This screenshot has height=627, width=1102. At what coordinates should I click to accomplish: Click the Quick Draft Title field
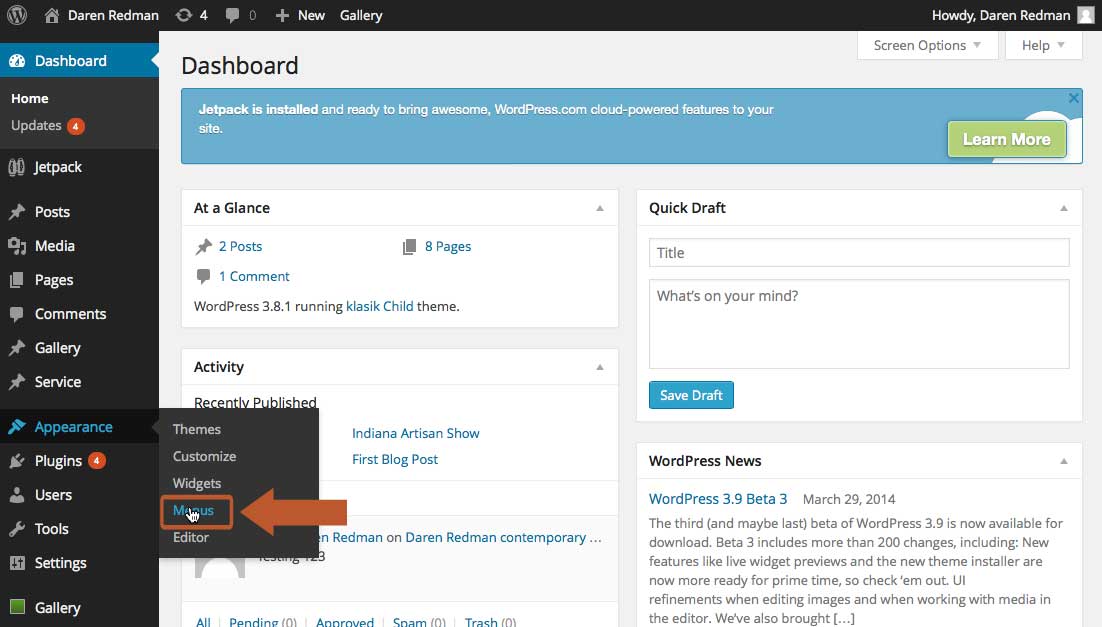(x=859, y=253)
